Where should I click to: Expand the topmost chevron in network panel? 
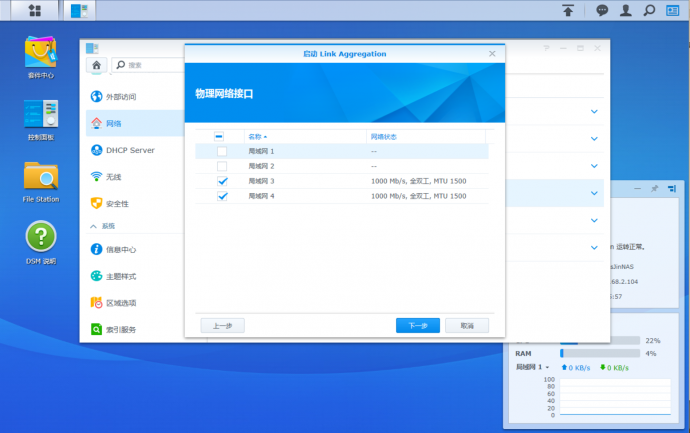594,112
